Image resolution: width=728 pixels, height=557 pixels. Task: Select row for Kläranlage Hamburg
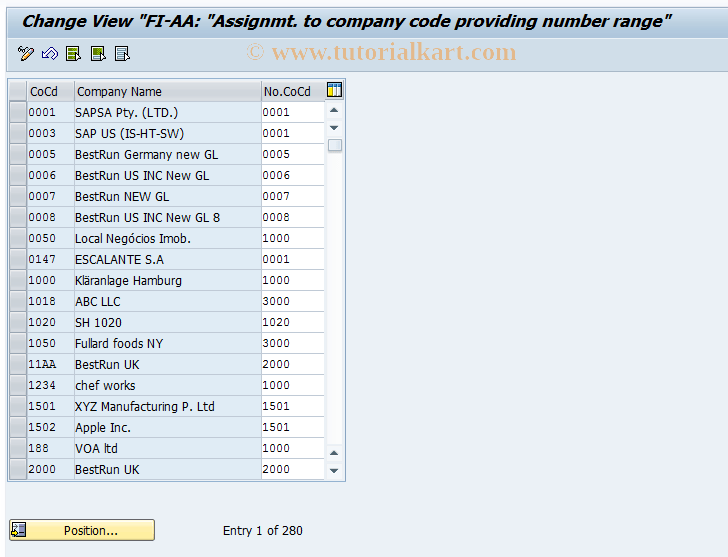(x=18, y=280)
